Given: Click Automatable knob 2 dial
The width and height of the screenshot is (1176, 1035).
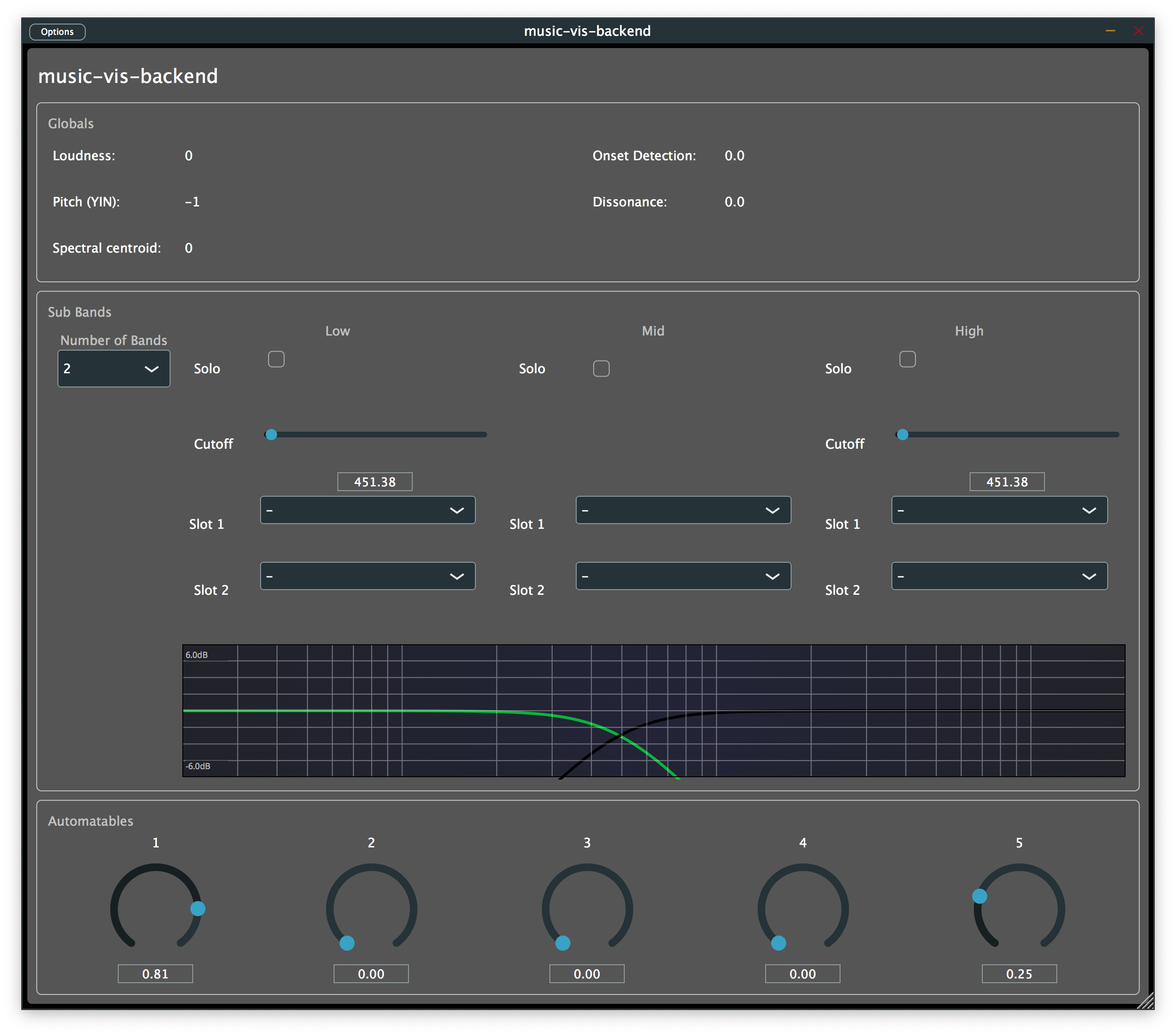Looking at the screenshot, I should coord(371,908).
